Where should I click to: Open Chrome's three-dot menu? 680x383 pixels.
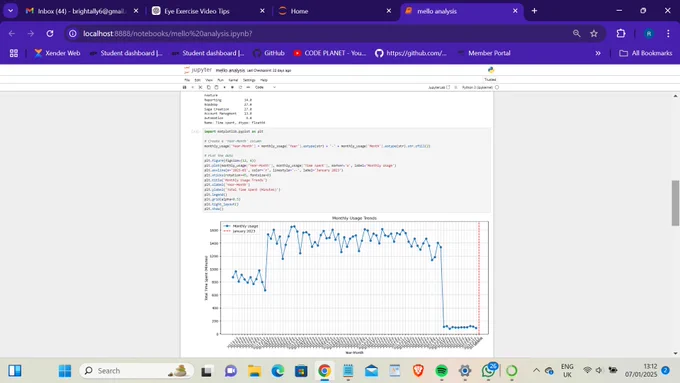[668, 33]
